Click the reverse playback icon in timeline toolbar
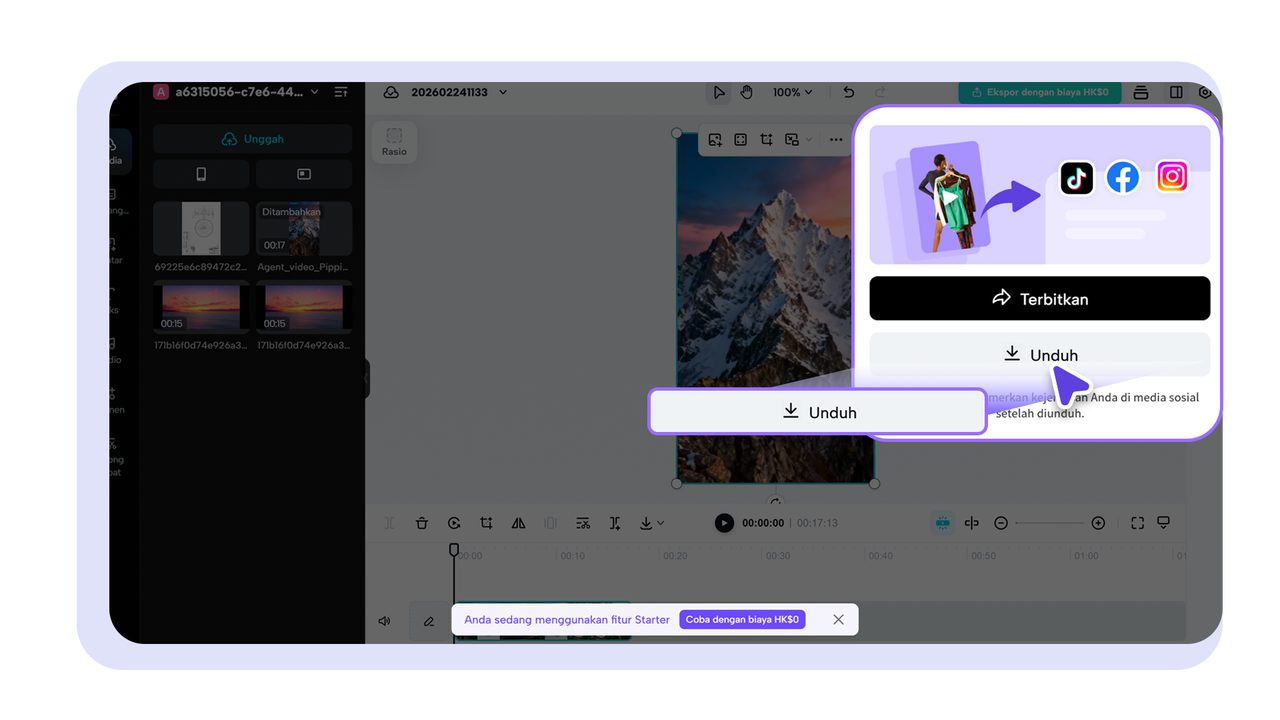The width and height of the screenshot is (1280, 720). [x=454, y=523]
